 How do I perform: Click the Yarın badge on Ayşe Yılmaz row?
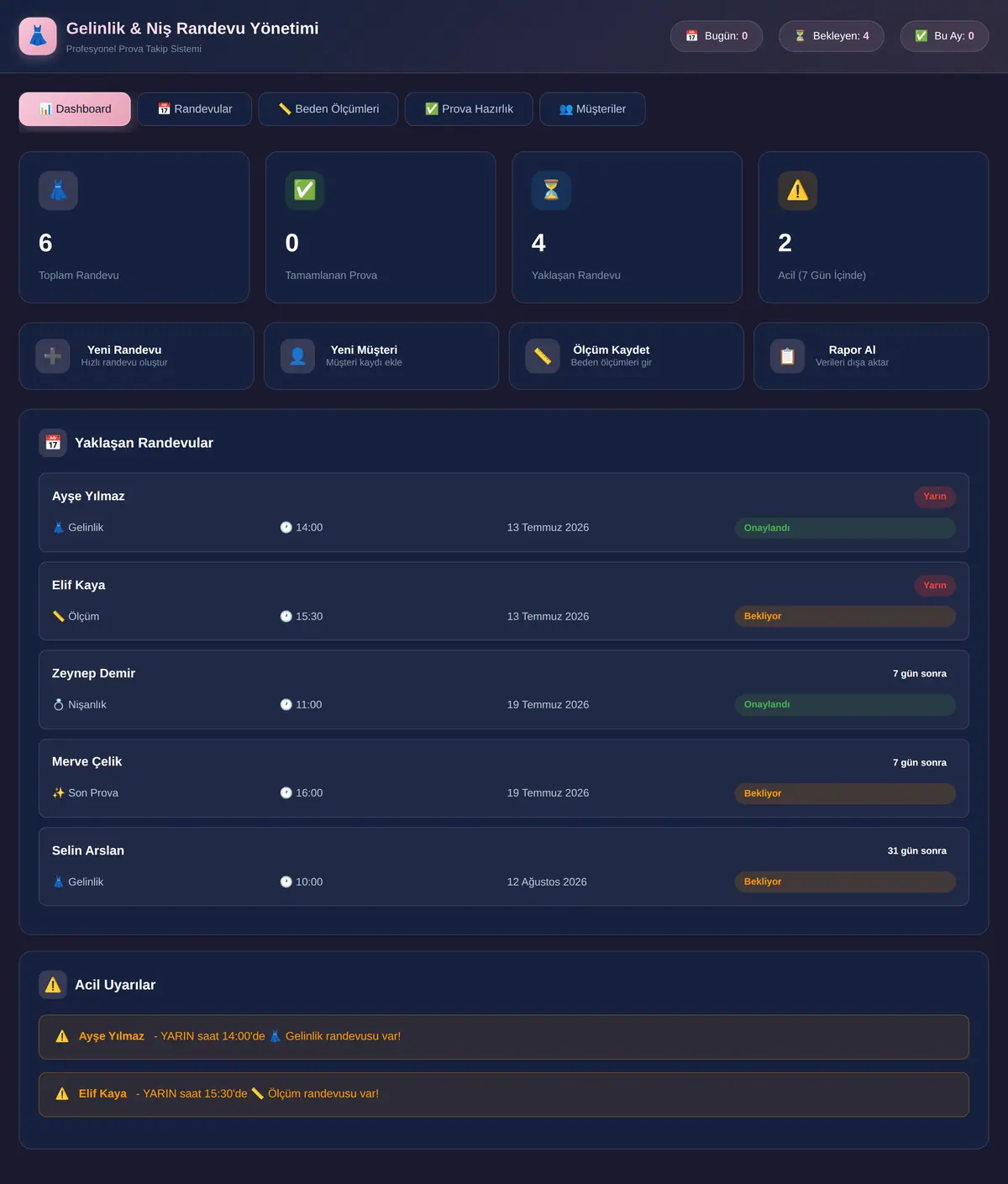coord(935,497)
